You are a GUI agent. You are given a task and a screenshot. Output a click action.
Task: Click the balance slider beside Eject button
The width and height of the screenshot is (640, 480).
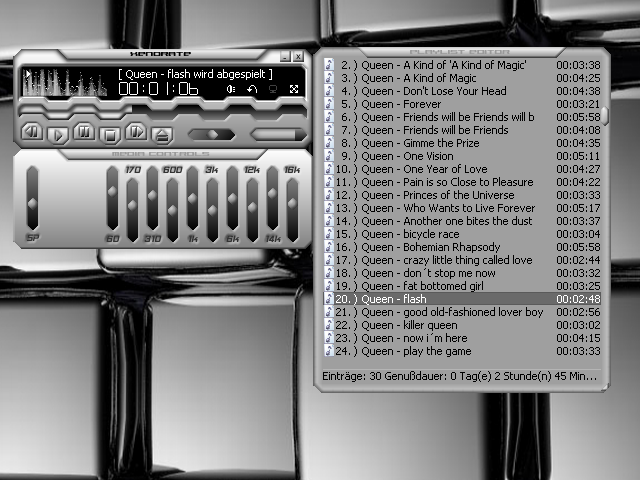click(211, 135)
